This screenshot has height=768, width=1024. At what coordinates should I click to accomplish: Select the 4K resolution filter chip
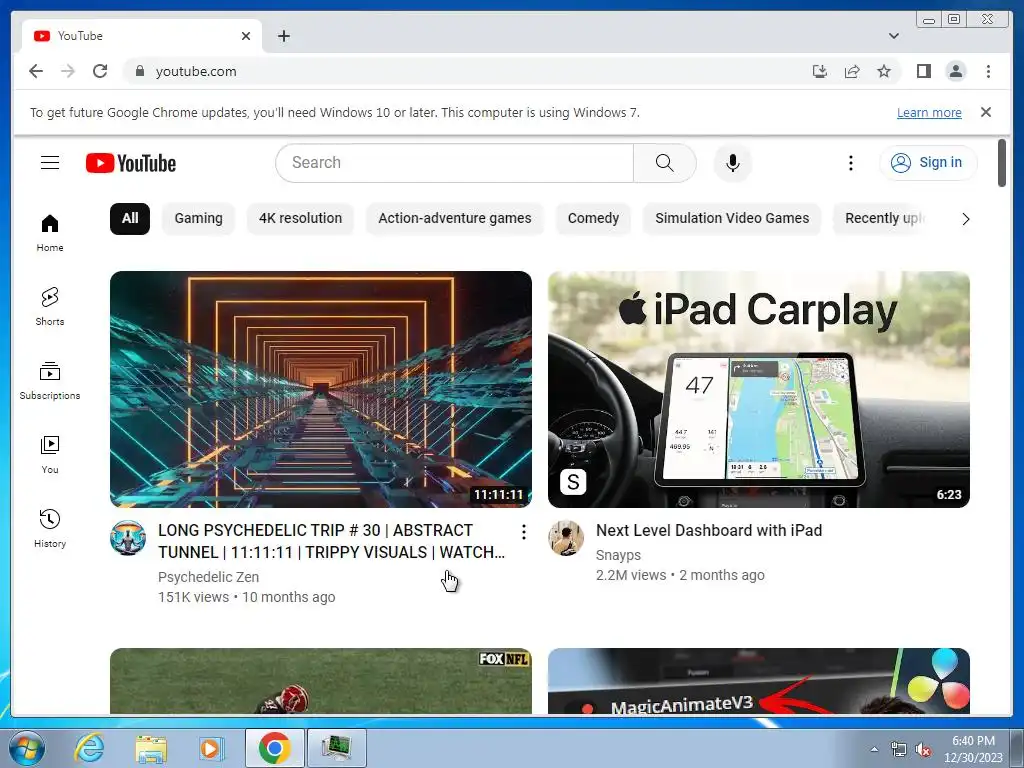(x=300, y=218)
